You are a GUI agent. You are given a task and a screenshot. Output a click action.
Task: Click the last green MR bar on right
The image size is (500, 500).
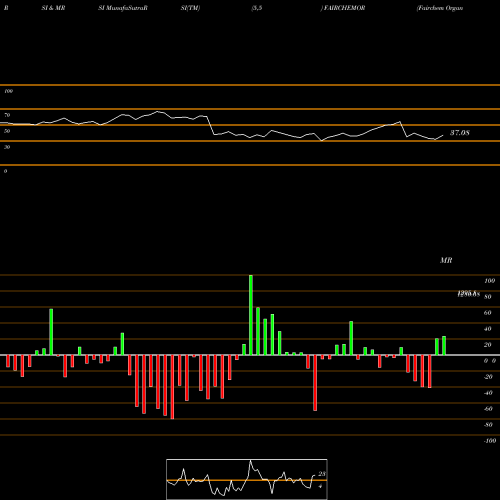click(444, 346)
